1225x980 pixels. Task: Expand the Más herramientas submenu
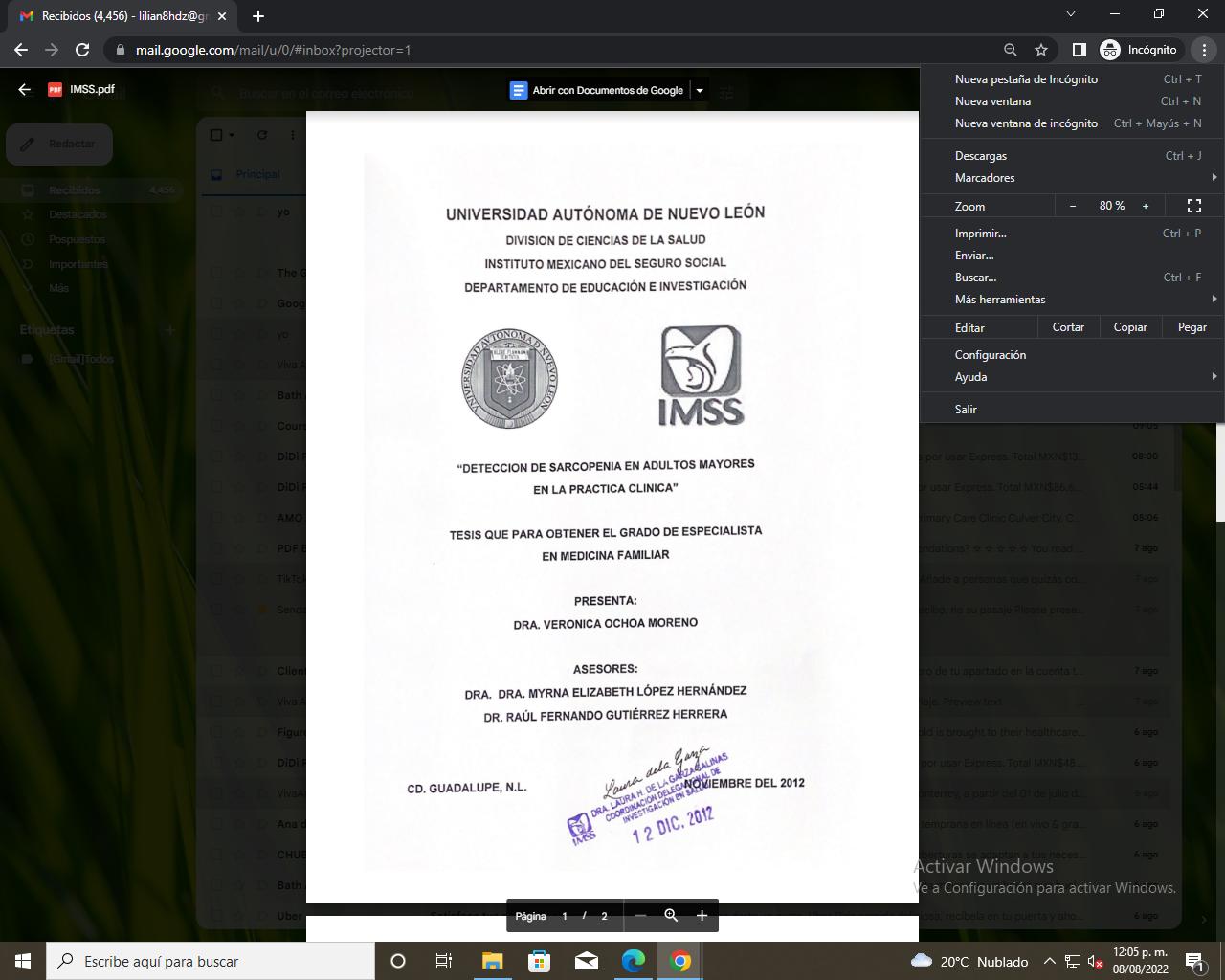[1072, 300]
